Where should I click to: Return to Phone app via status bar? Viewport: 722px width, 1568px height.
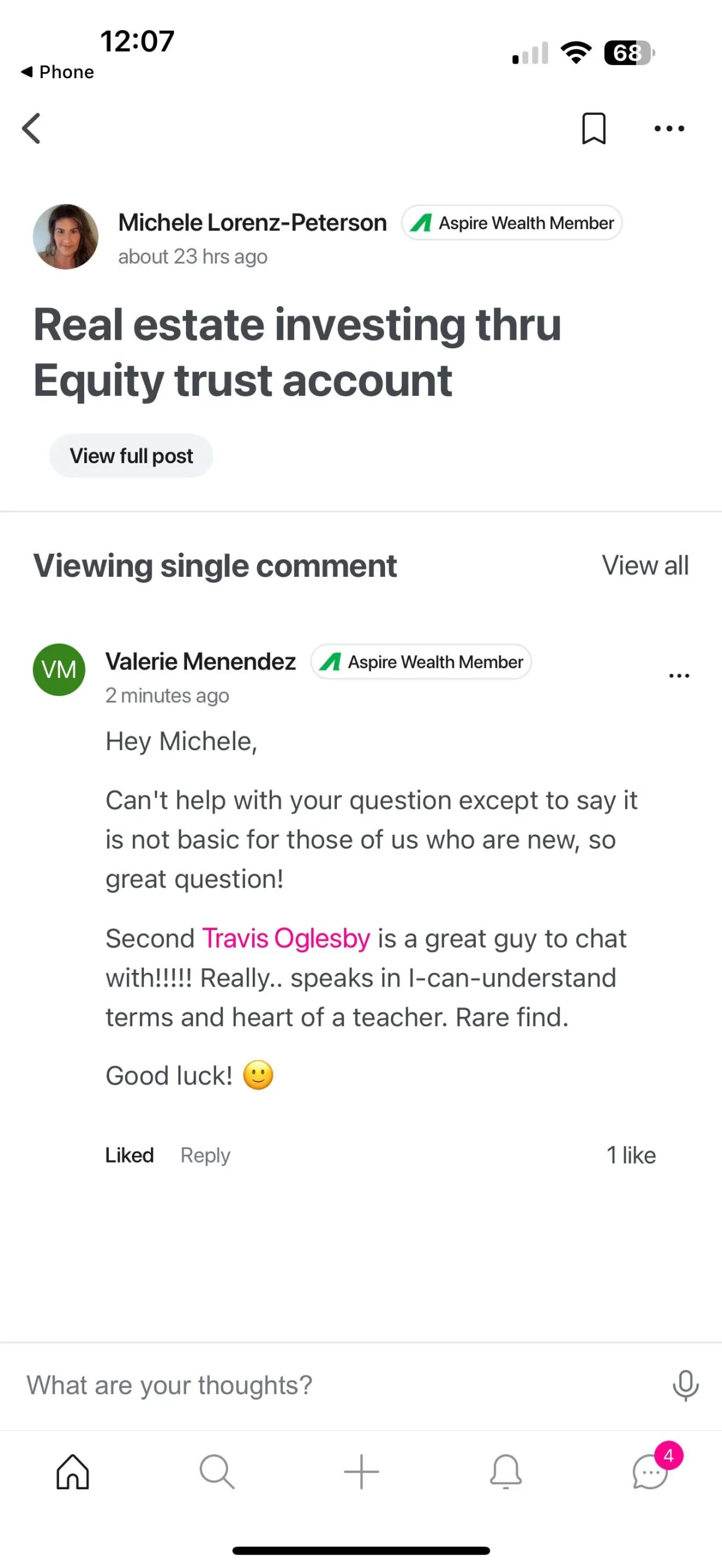pyautogui.click(x=58, y=72)
